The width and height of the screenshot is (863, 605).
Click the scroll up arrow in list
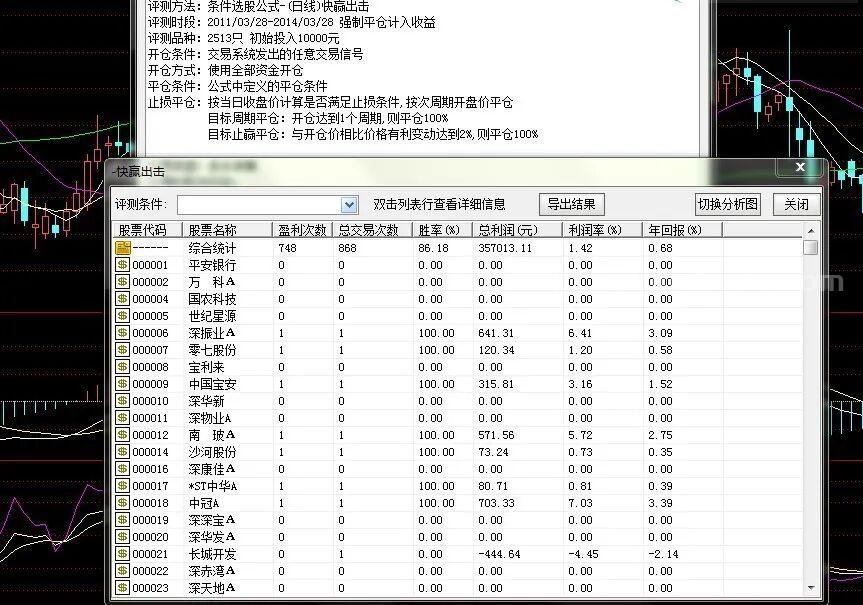click(x=811, y=231)
